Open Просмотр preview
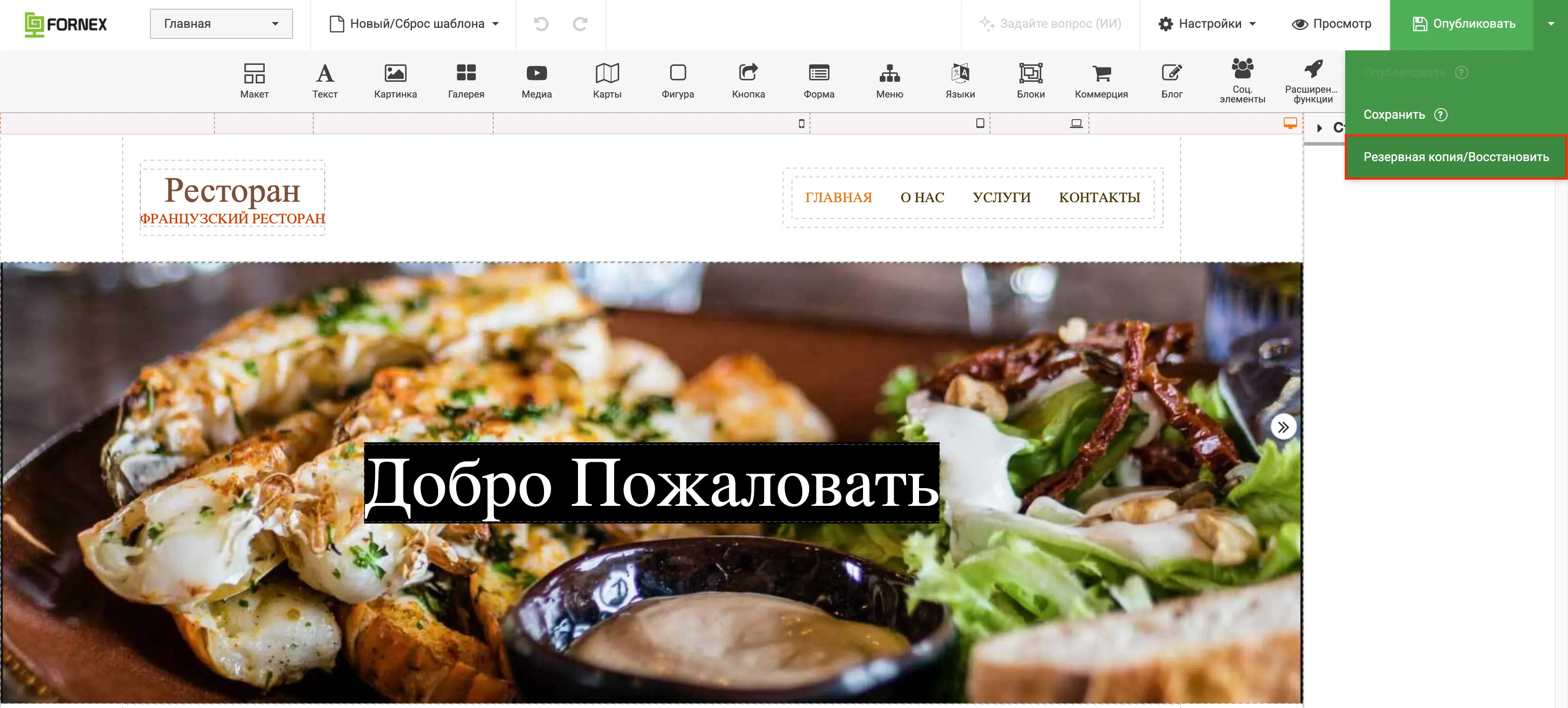Viewport: 1568px width, 708px height. coord(1331,24)
